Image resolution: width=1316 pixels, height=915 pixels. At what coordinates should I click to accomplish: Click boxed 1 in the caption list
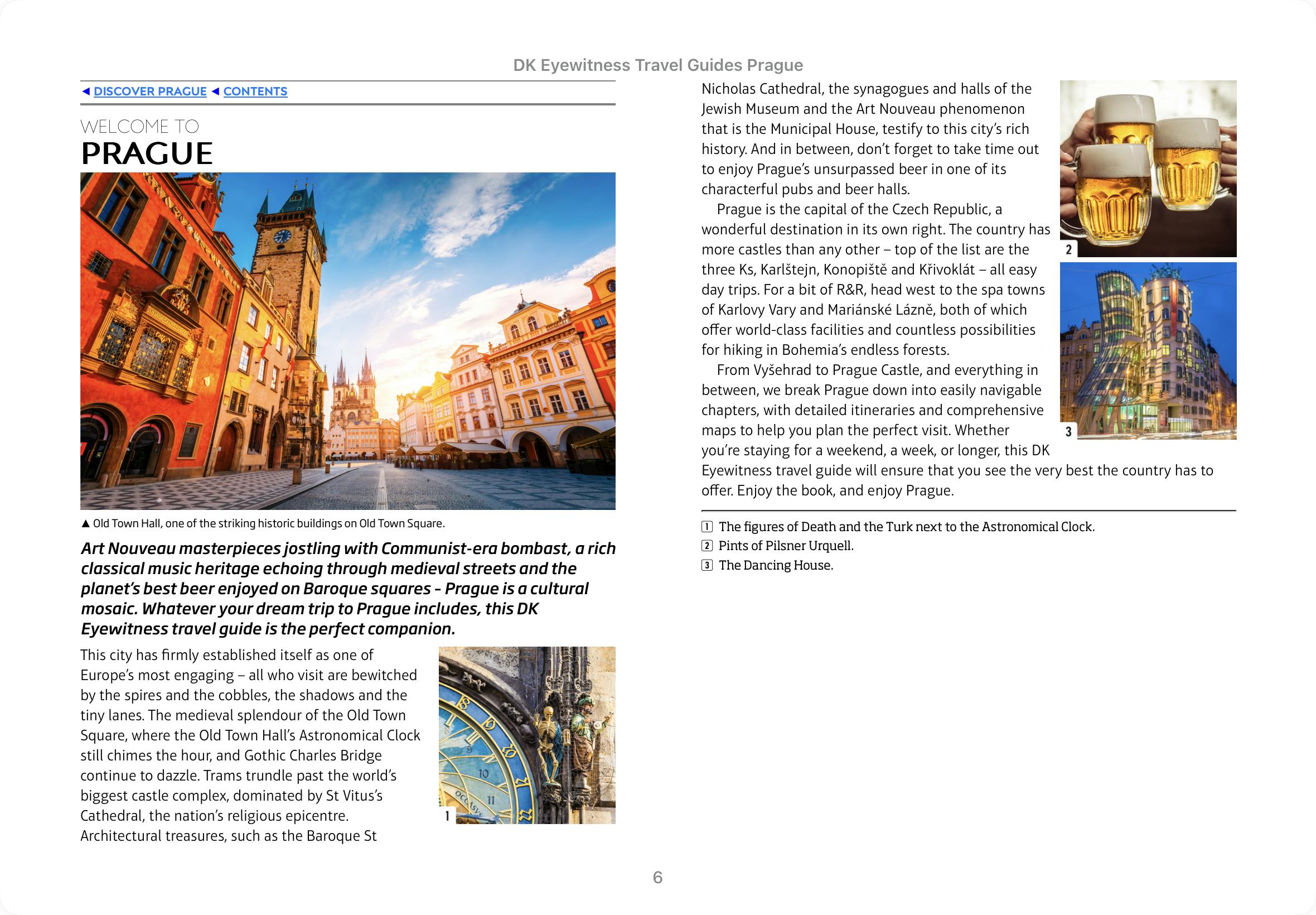708,527
